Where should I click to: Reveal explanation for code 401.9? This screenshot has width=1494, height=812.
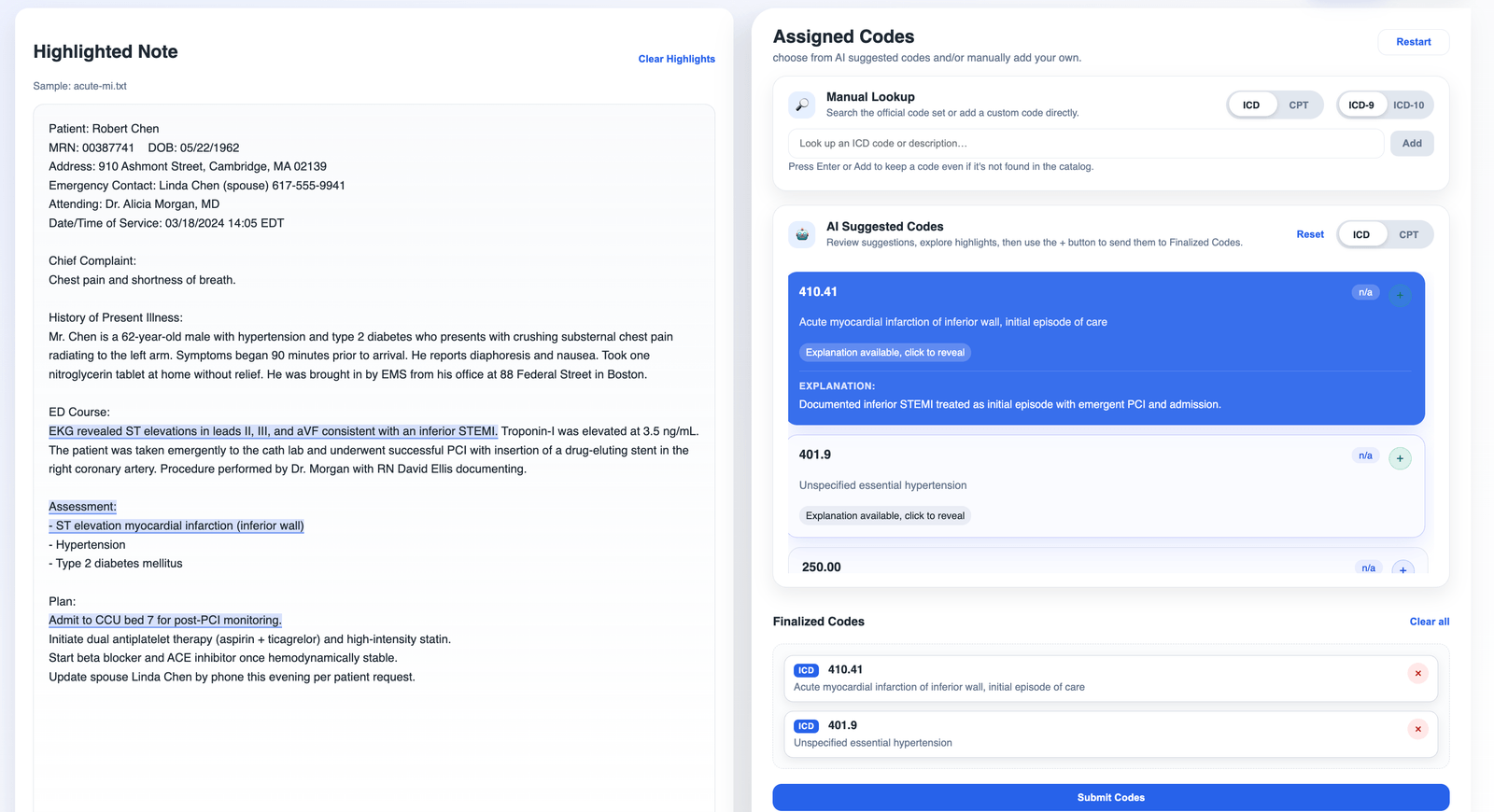tap(885, 515)
